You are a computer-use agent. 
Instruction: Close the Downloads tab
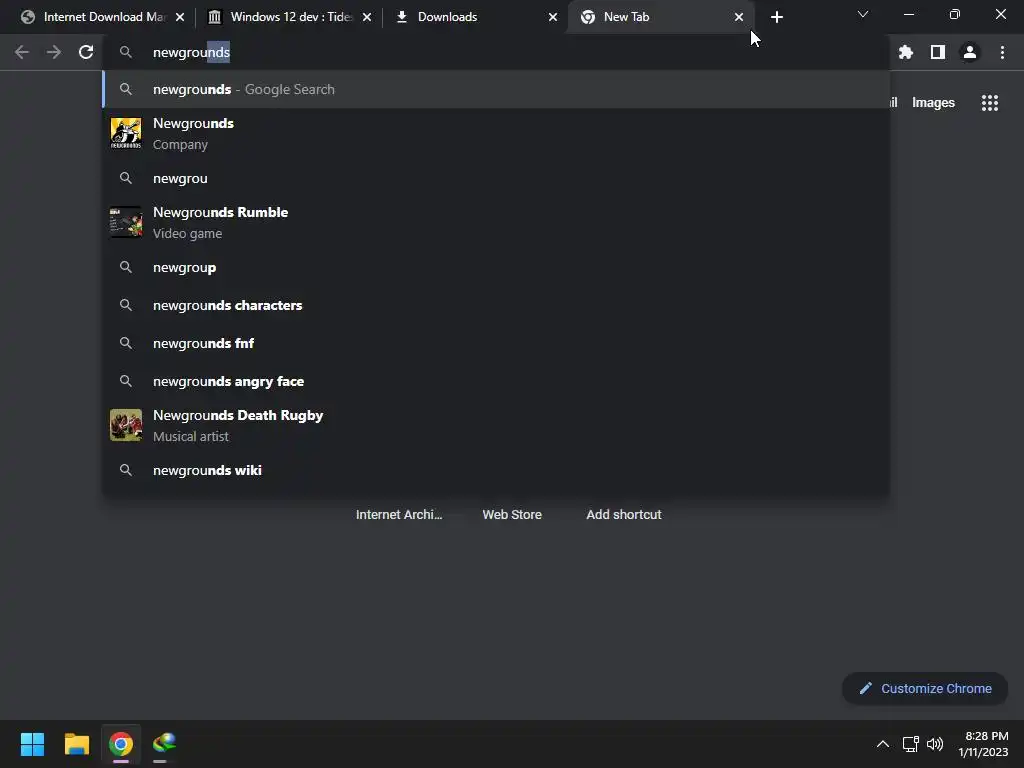(x=553, y=17)
